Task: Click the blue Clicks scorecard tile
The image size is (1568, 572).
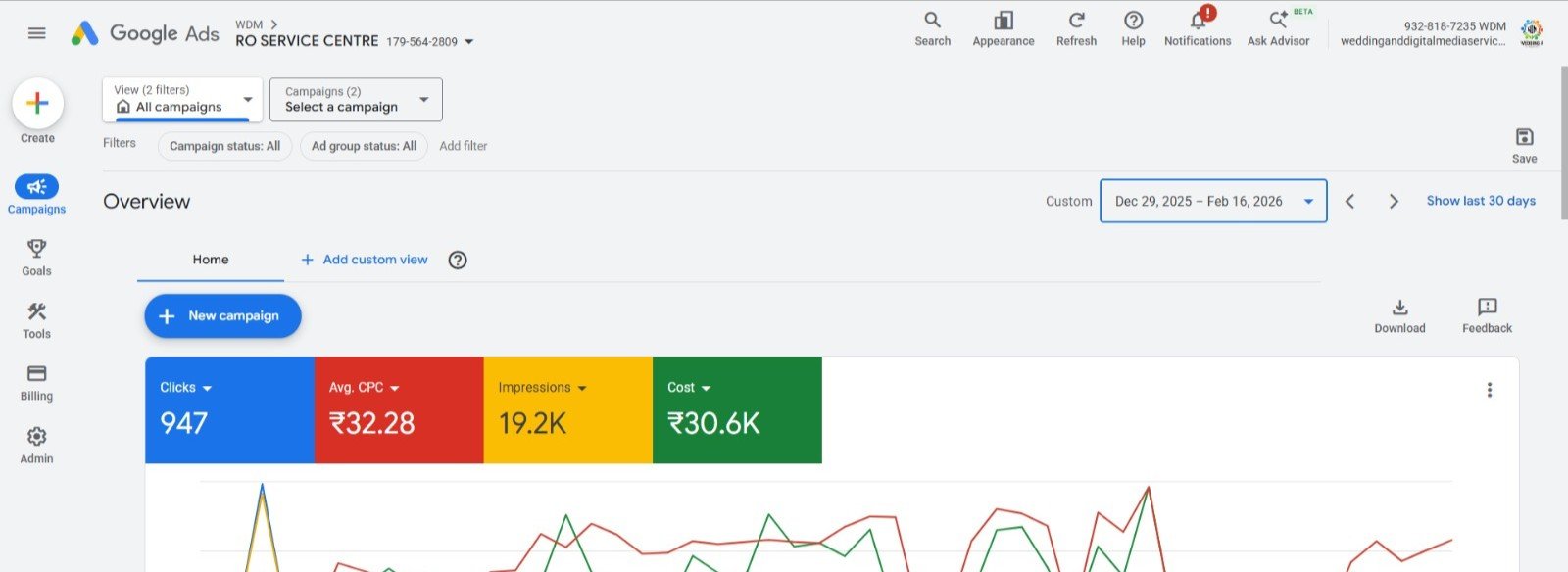Action: coord(229,409)
